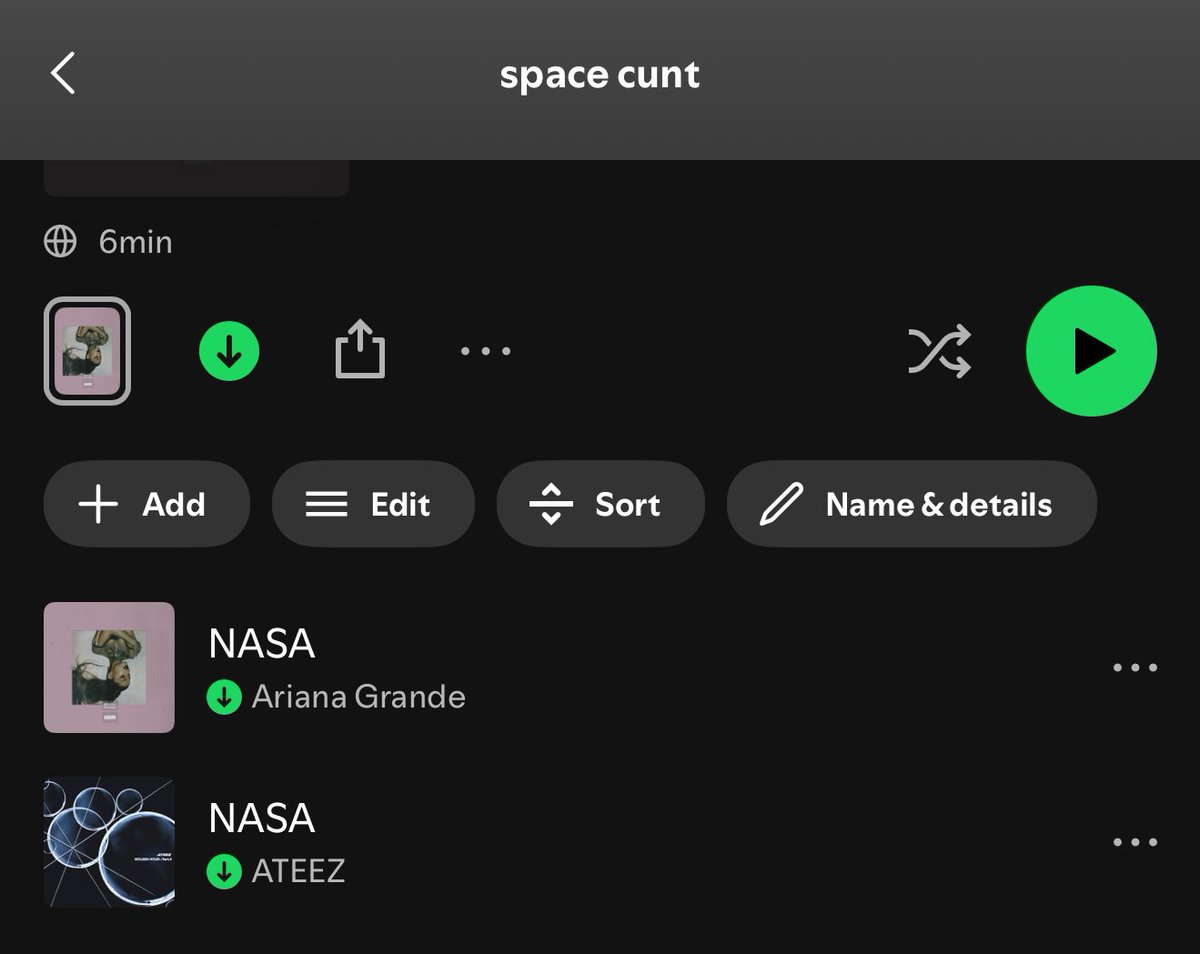
Task: Select Ariana Grande NASA album cover
Action: 109,667
